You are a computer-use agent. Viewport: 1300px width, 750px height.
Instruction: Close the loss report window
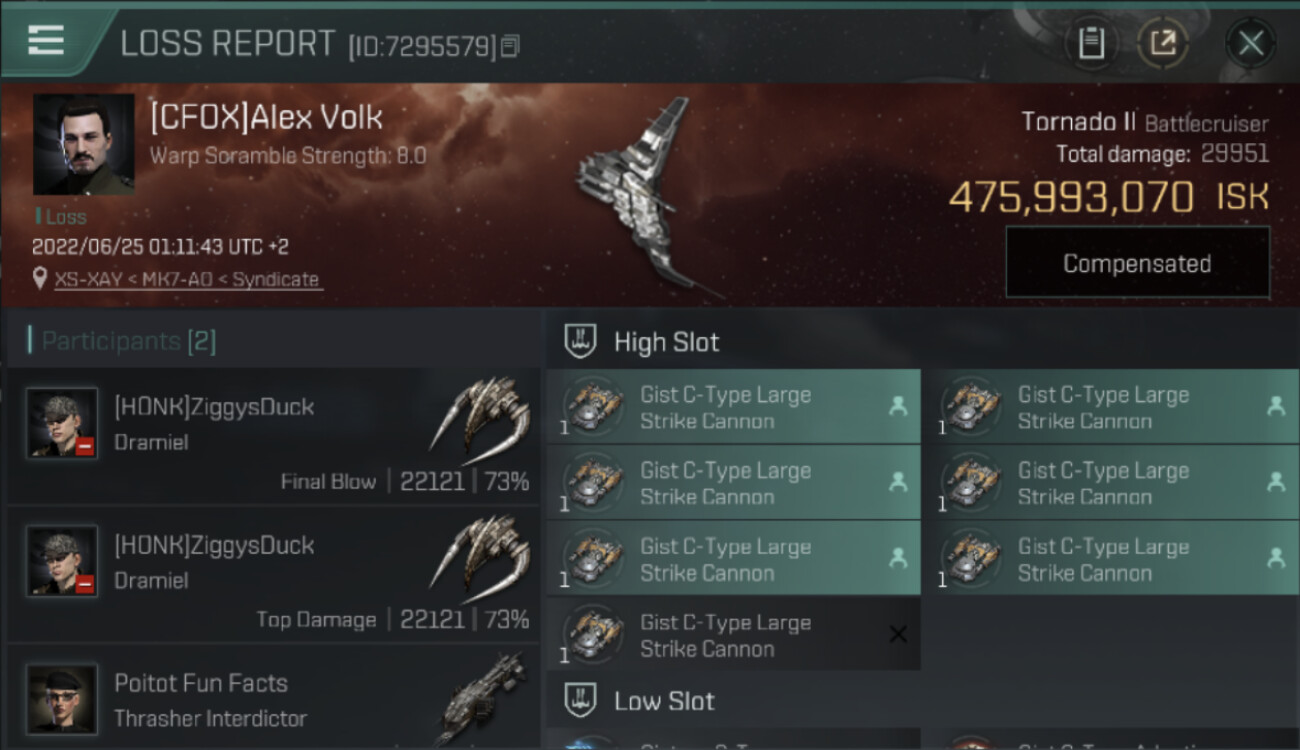pyautogui.click(x=1250, y=43)
